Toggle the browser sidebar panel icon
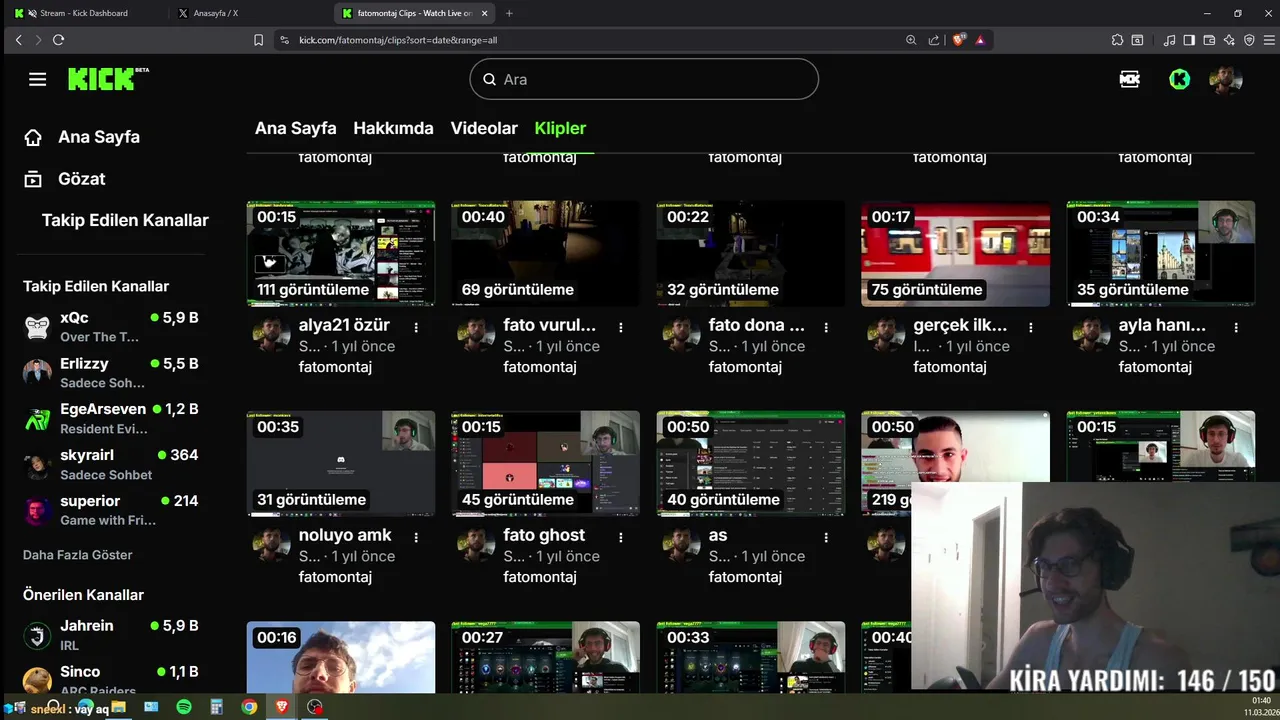 point(1189,40)
